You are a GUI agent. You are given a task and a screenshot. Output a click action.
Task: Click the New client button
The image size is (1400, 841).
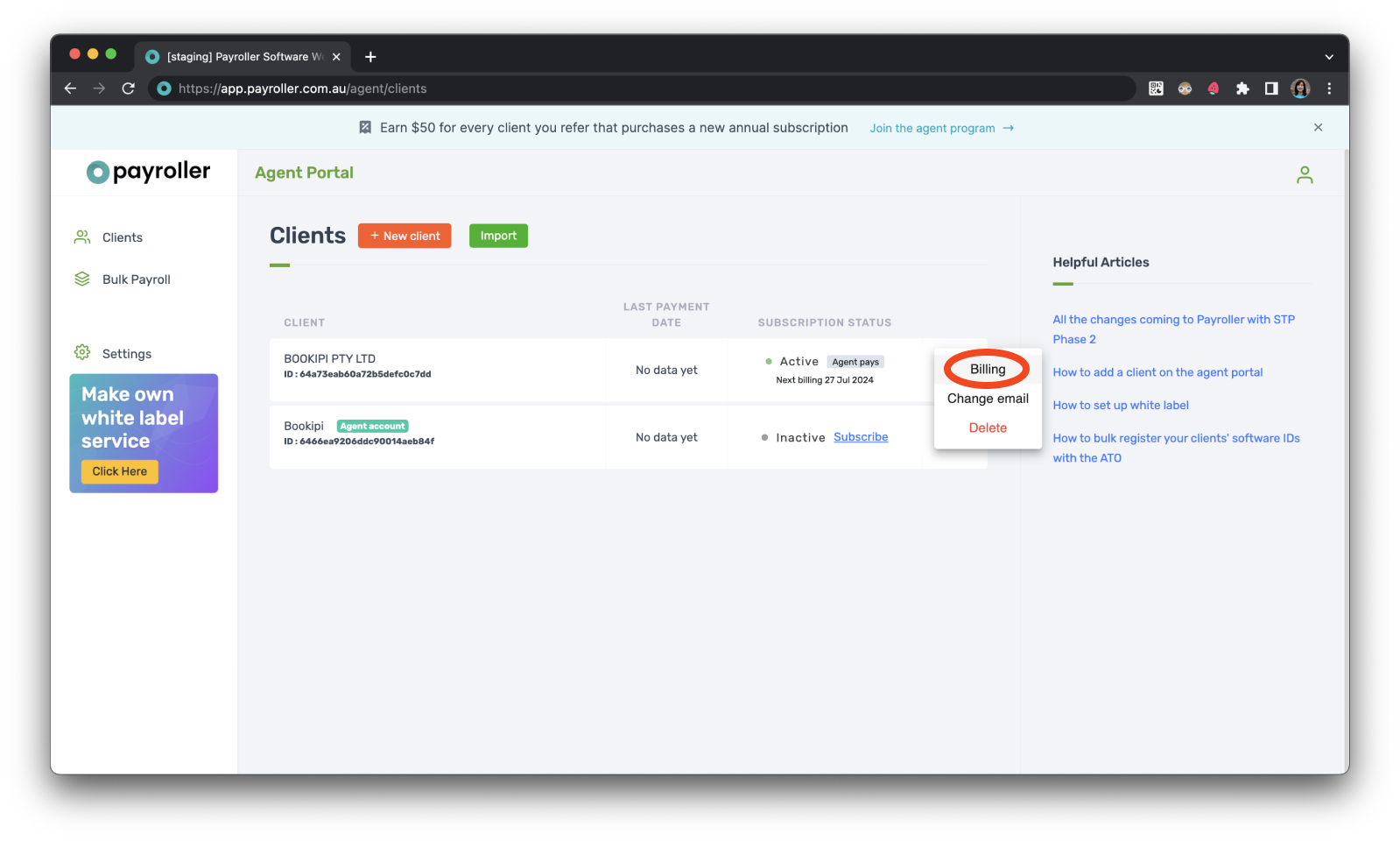[x=405, y=236]
